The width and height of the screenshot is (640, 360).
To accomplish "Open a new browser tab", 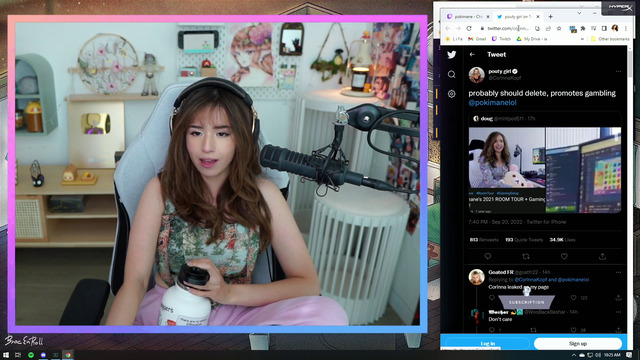I will click(551, 17).
